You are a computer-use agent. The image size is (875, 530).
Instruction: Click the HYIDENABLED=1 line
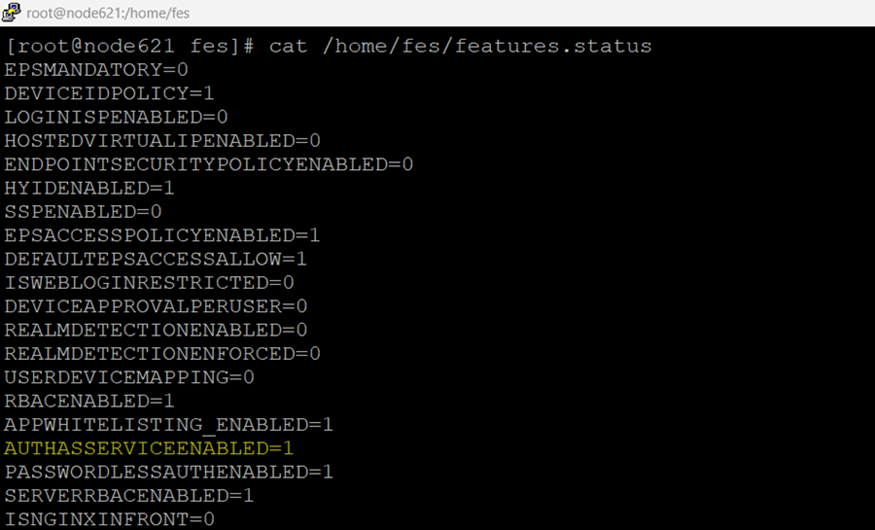90,188
